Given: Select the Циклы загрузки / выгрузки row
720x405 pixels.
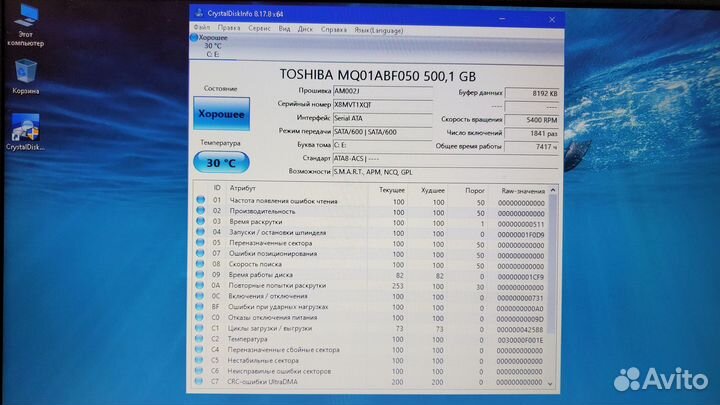Looking at the screenshot, I should [370, 329].
